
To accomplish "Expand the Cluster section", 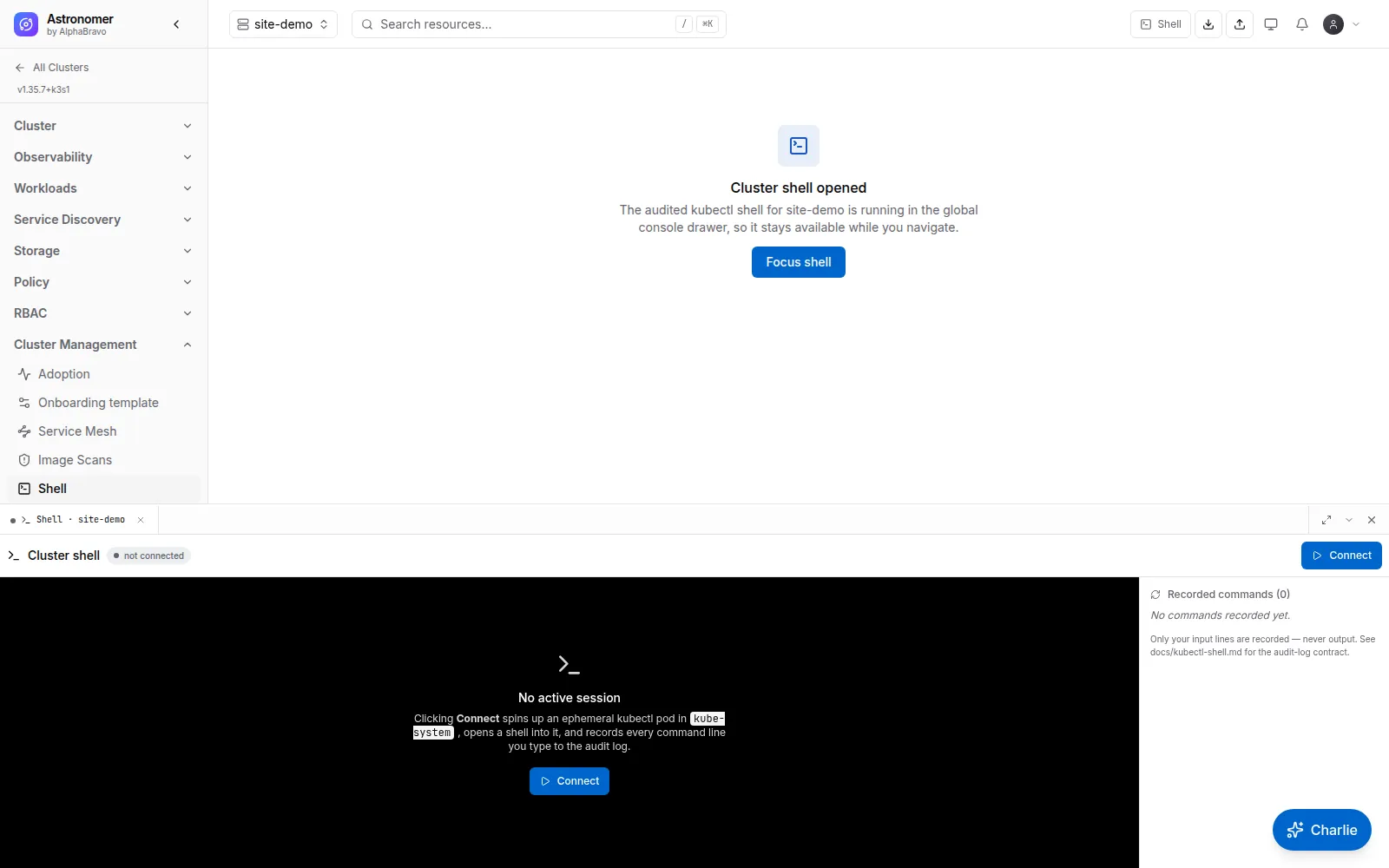I will tap(103, 126).
